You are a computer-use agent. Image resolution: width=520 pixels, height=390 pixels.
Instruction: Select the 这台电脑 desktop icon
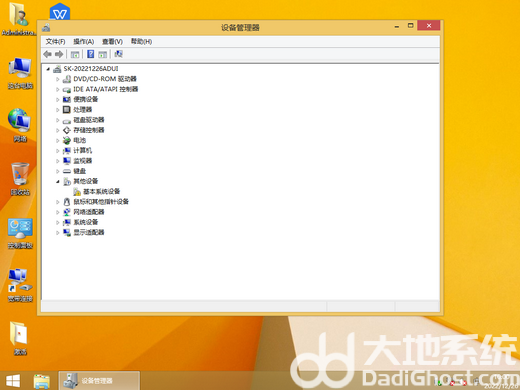click(20, 73)
